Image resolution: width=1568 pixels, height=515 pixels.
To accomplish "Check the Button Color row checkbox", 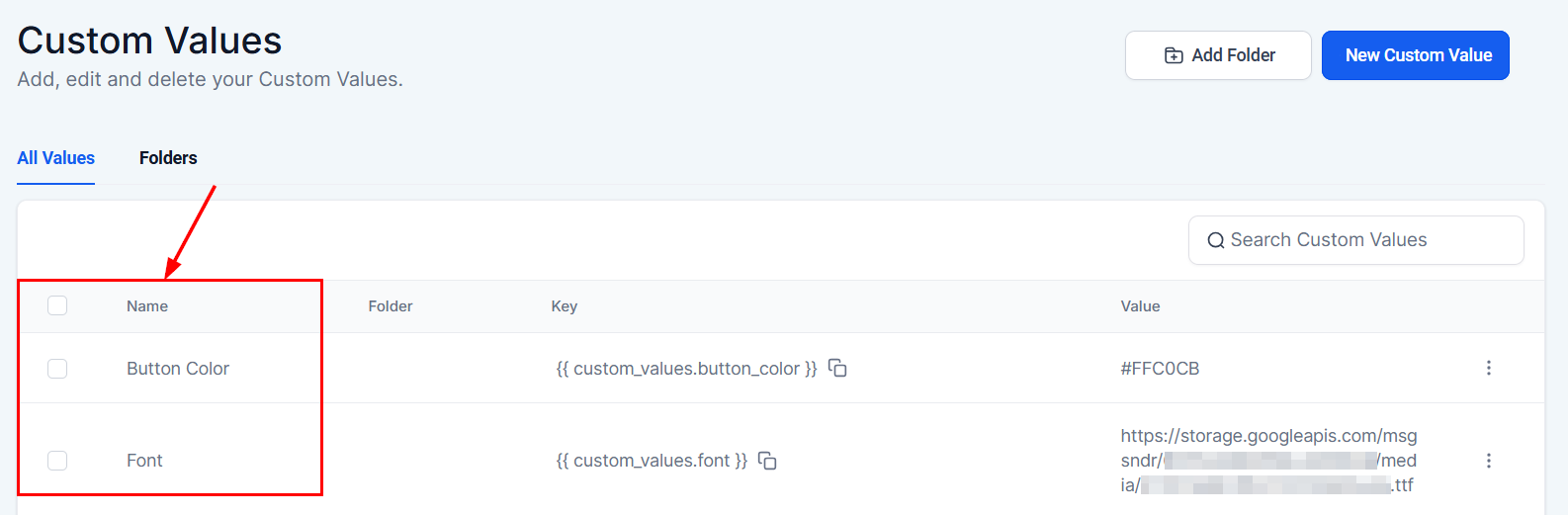I will (57, 369).
